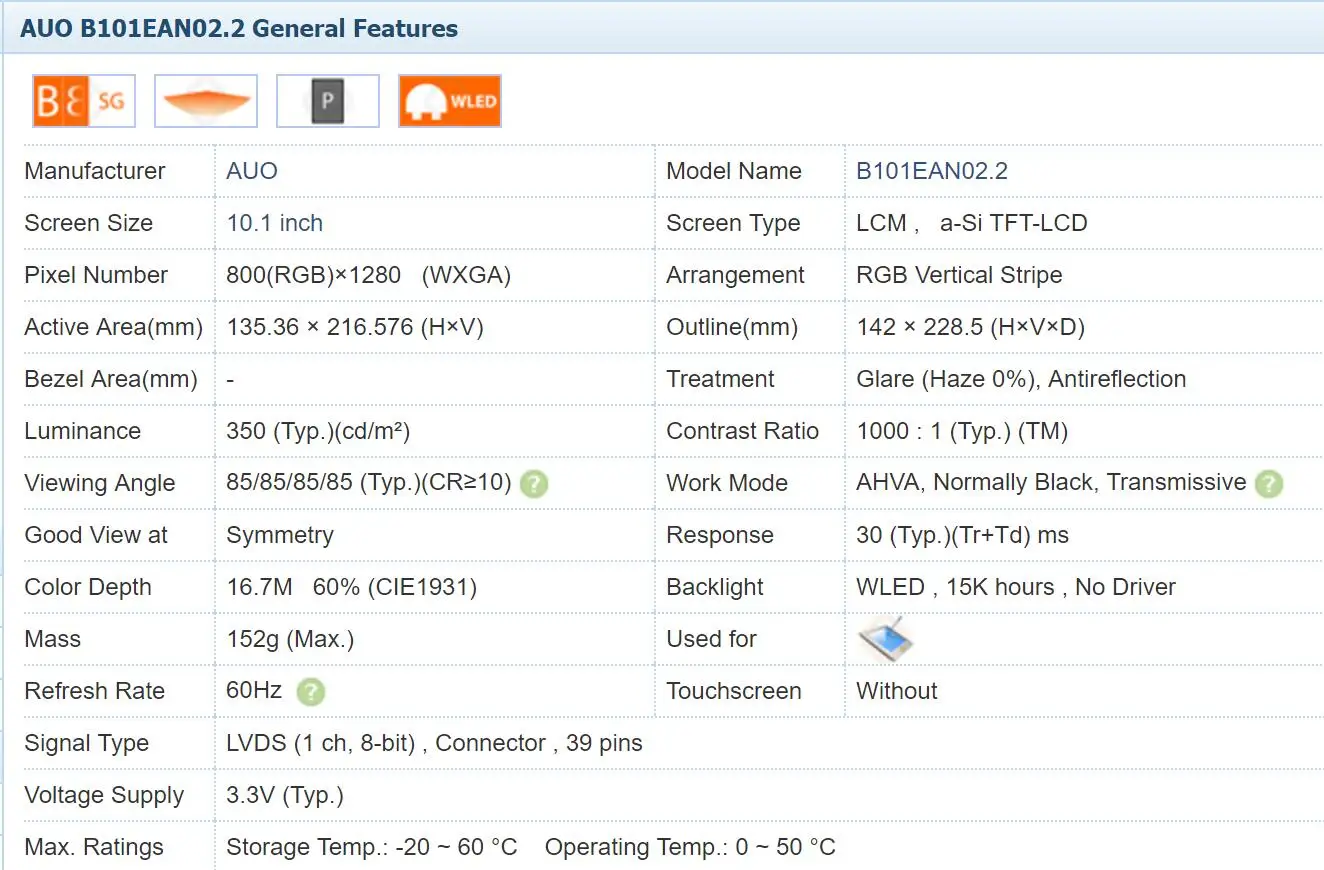1324x870 pixels.
Task: Select the '60Hz' refresh rate value
Action: coord(255,691)
